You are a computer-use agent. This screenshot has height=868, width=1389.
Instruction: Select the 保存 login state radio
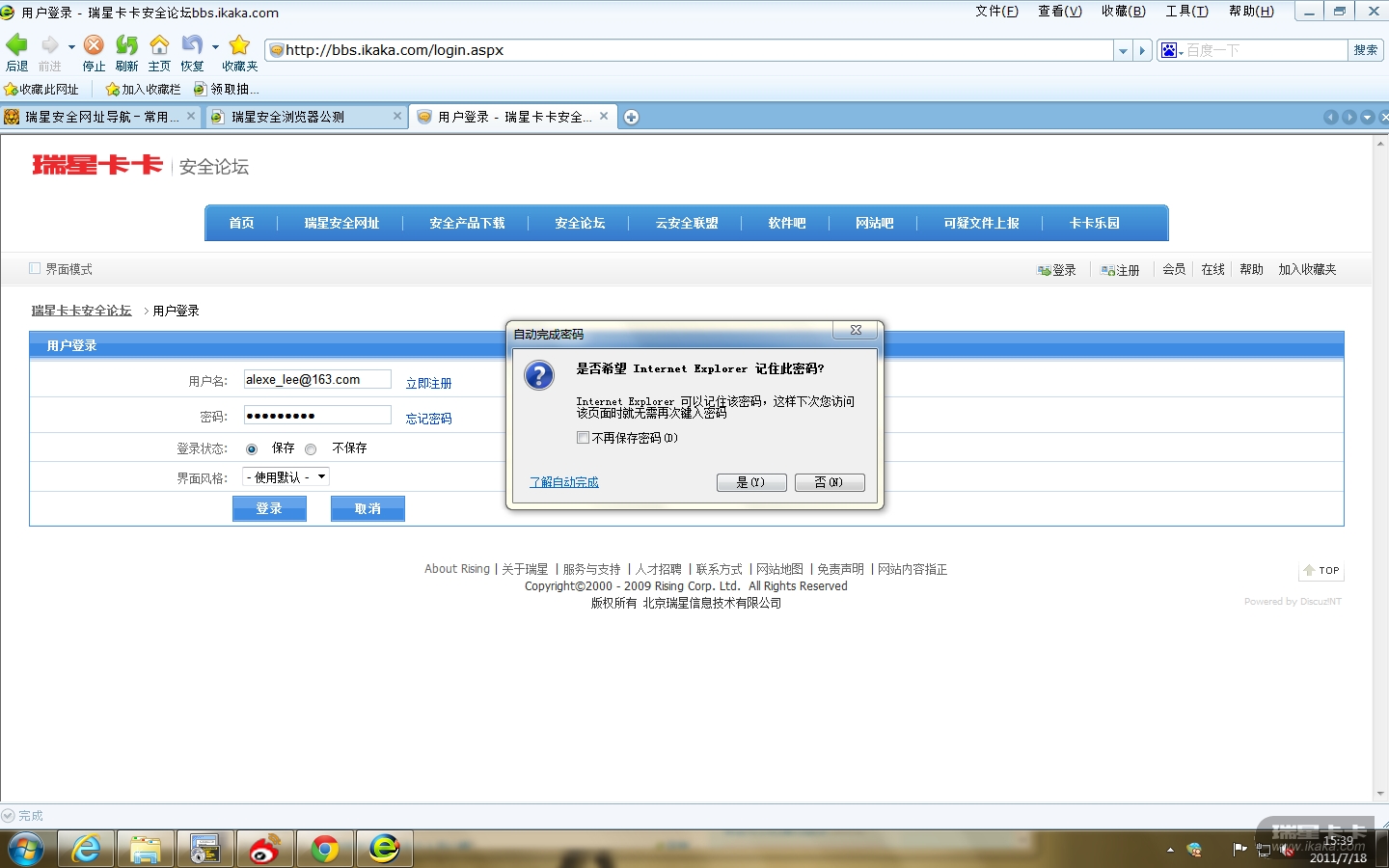(x=252, y=449)
